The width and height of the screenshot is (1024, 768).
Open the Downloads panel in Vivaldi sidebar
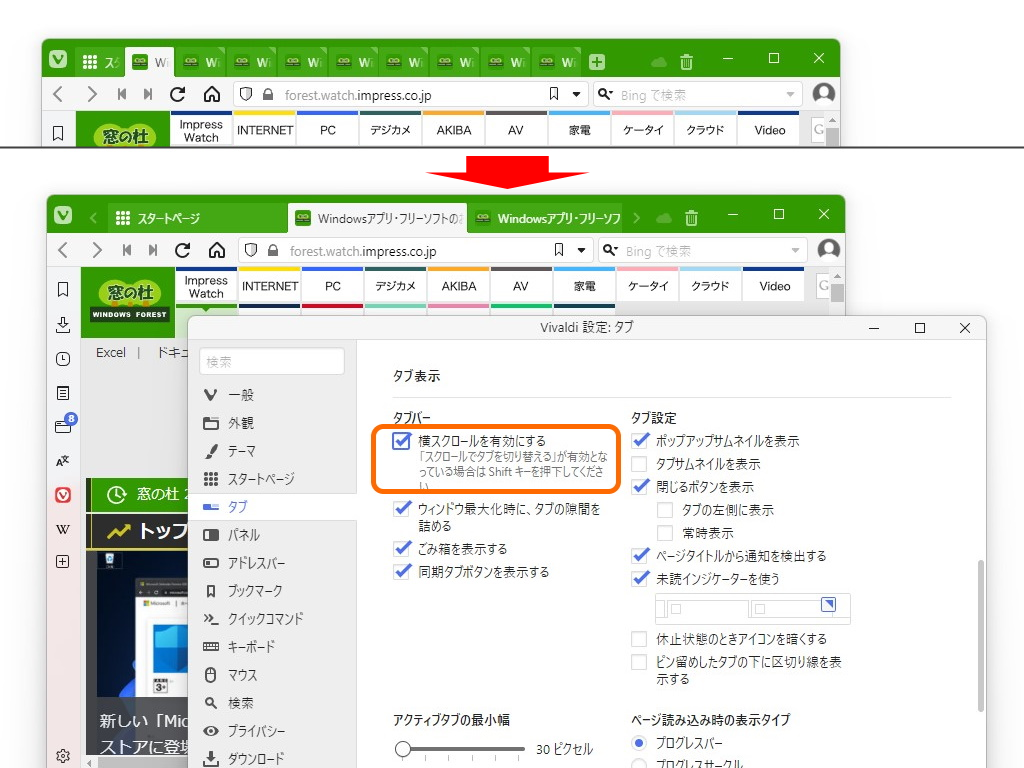point(63,324)
